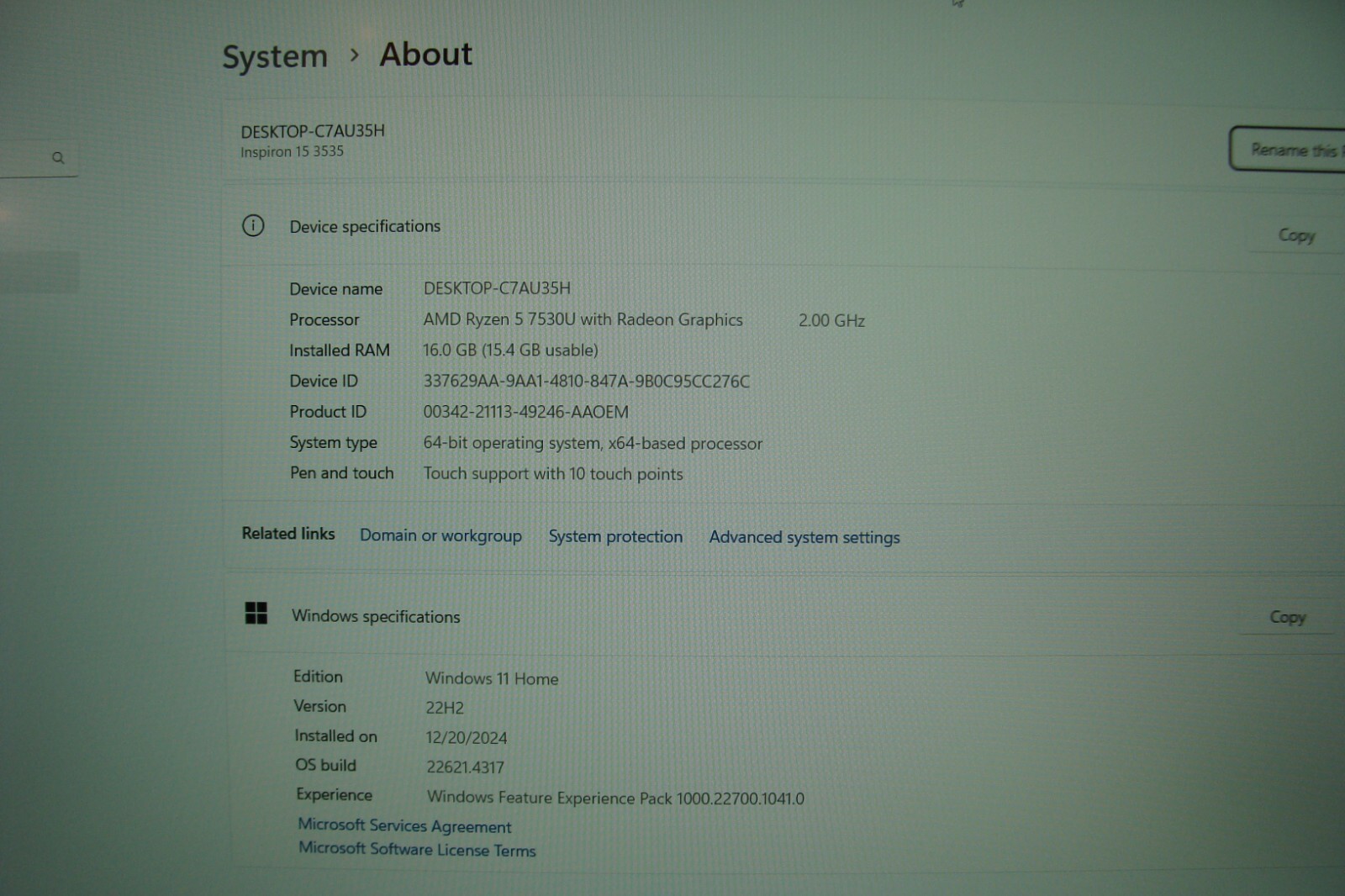Select Touch support with 10 touch points
This screenshot has height=896, width=1345.
click(553, 473)
